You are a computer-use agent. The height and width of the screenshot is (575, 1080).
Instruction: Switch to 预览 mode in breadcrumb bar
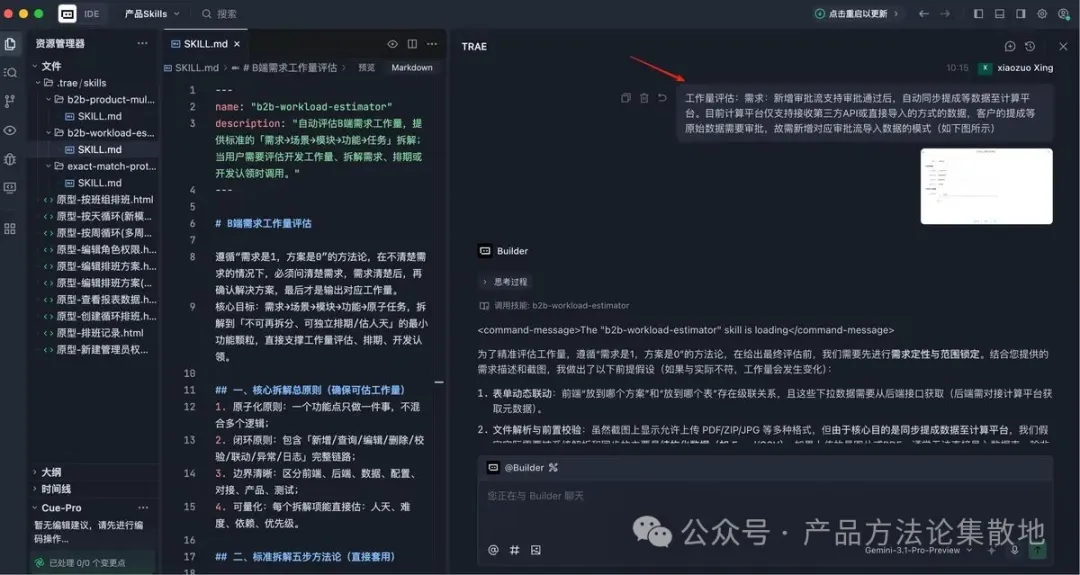pos(366,67)
